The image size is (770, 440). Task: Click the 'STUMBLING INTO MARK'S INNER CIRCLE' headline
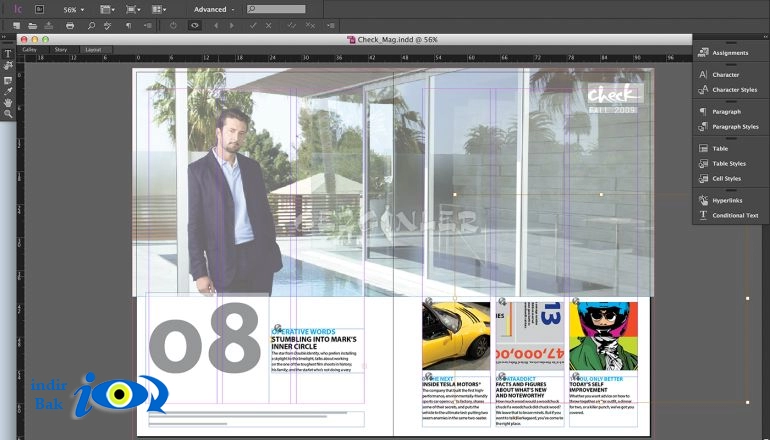pyautogui.click(x=314, y=343)
